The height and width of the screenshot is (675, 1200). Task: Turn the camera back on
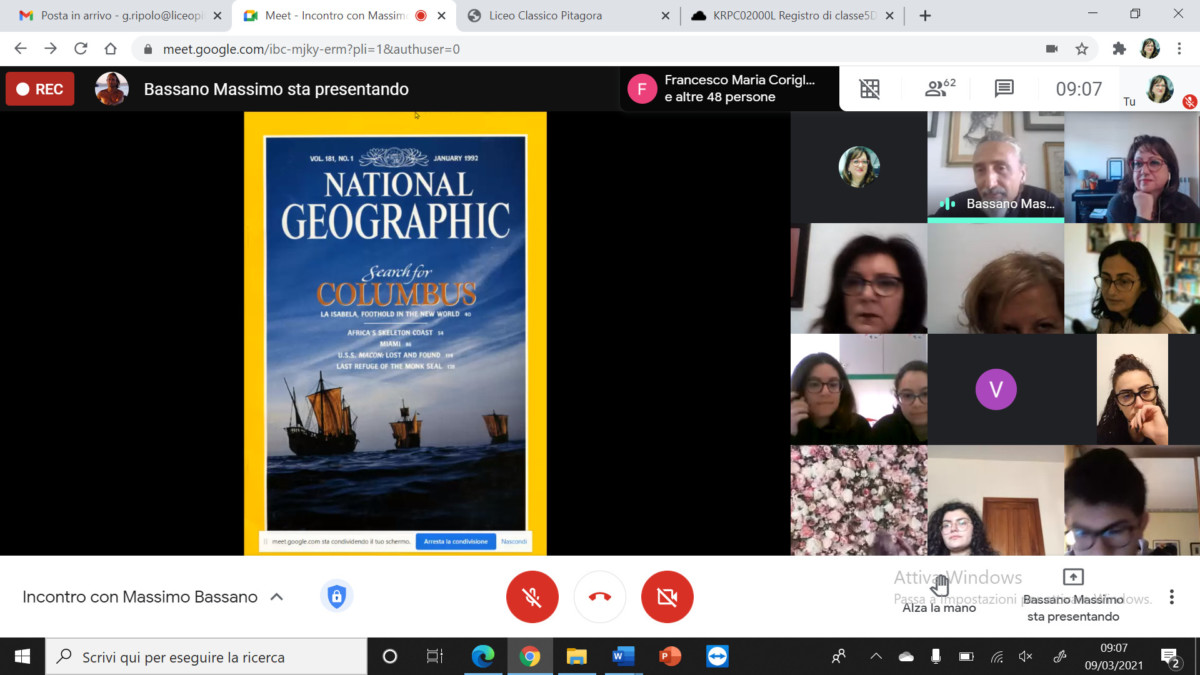(x=667, y=597)
